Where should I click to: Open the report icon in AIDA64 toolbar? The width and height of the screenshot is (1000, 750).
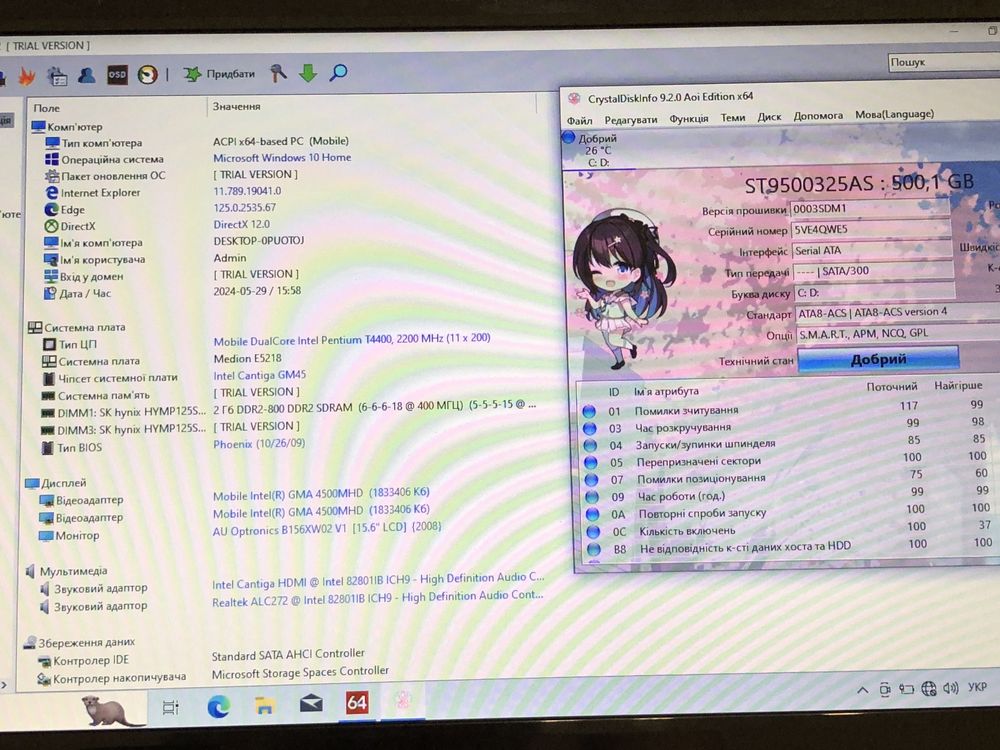pos(57,77)
